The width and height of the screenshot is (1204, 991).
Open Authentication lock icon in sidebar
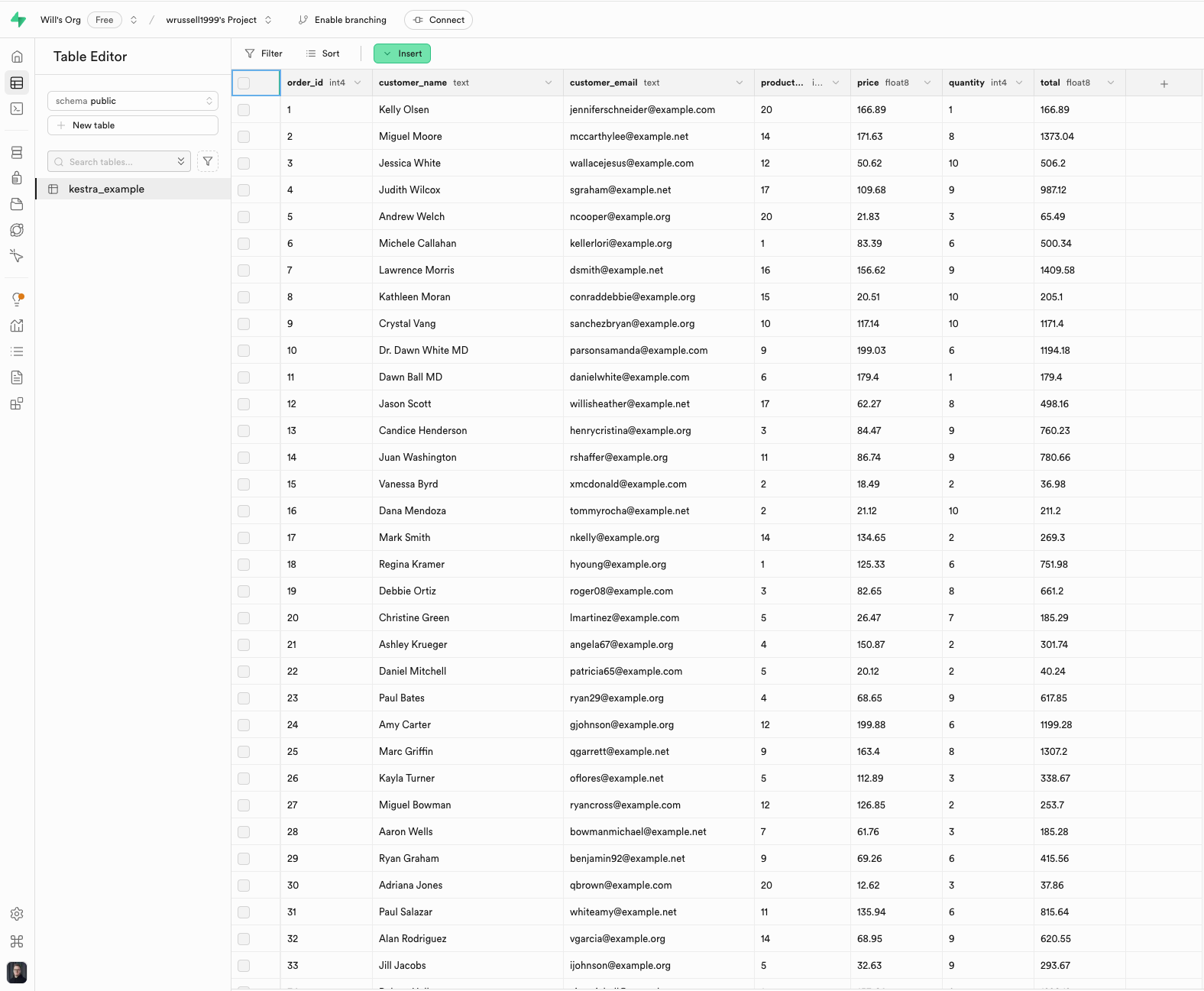17,178
